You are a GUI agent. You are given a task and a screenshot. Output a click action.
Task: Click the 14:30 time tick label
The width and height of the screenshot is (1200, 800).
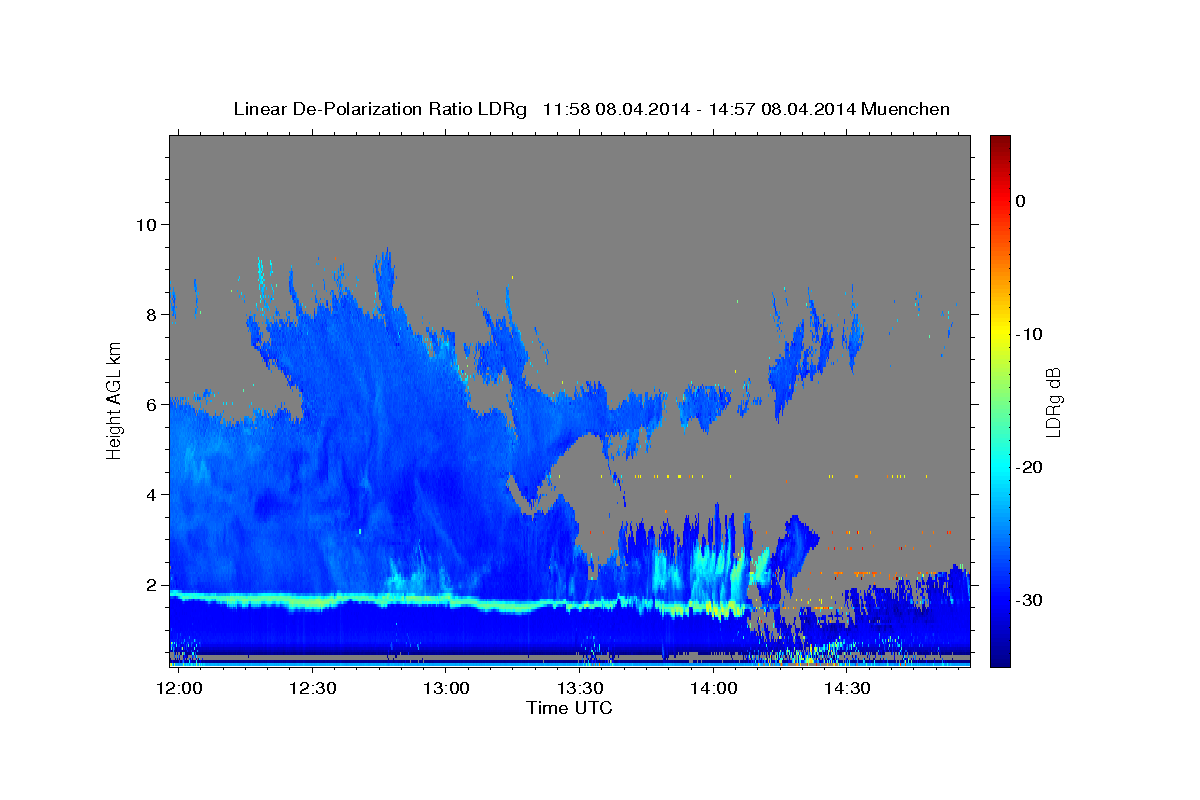click(x=848, y=688)
